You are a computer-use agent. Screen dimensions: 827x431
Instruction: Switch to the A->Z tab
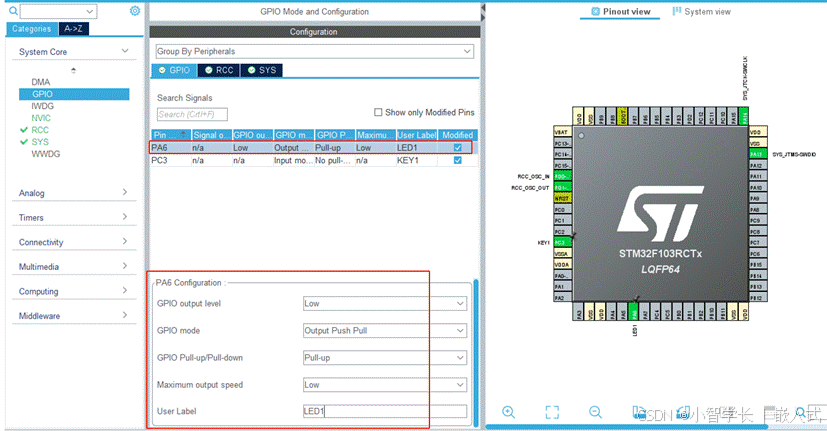[x=73, y=28]
